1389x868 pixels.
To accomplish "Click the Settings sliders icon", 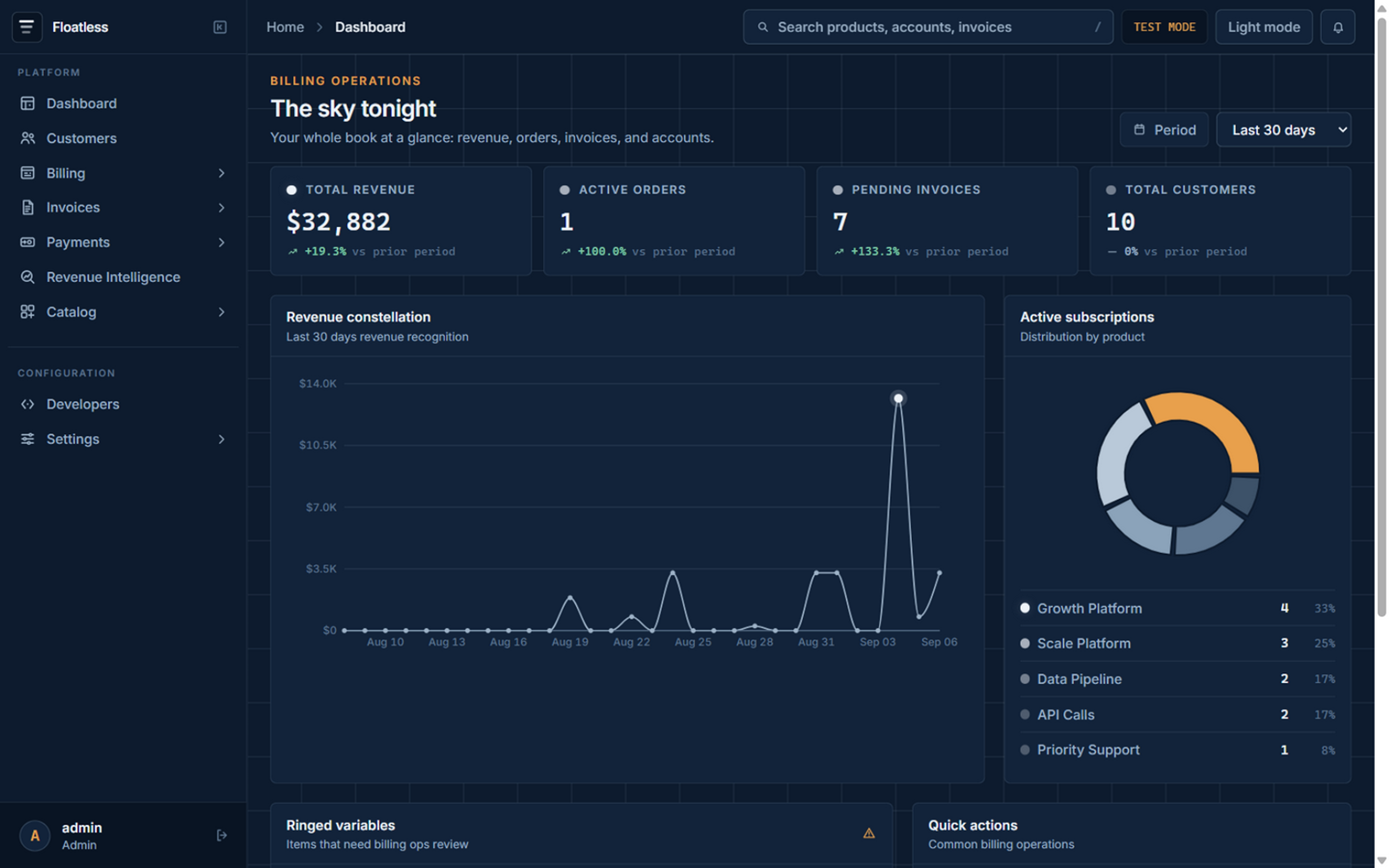I will click(x=27, y=439).
